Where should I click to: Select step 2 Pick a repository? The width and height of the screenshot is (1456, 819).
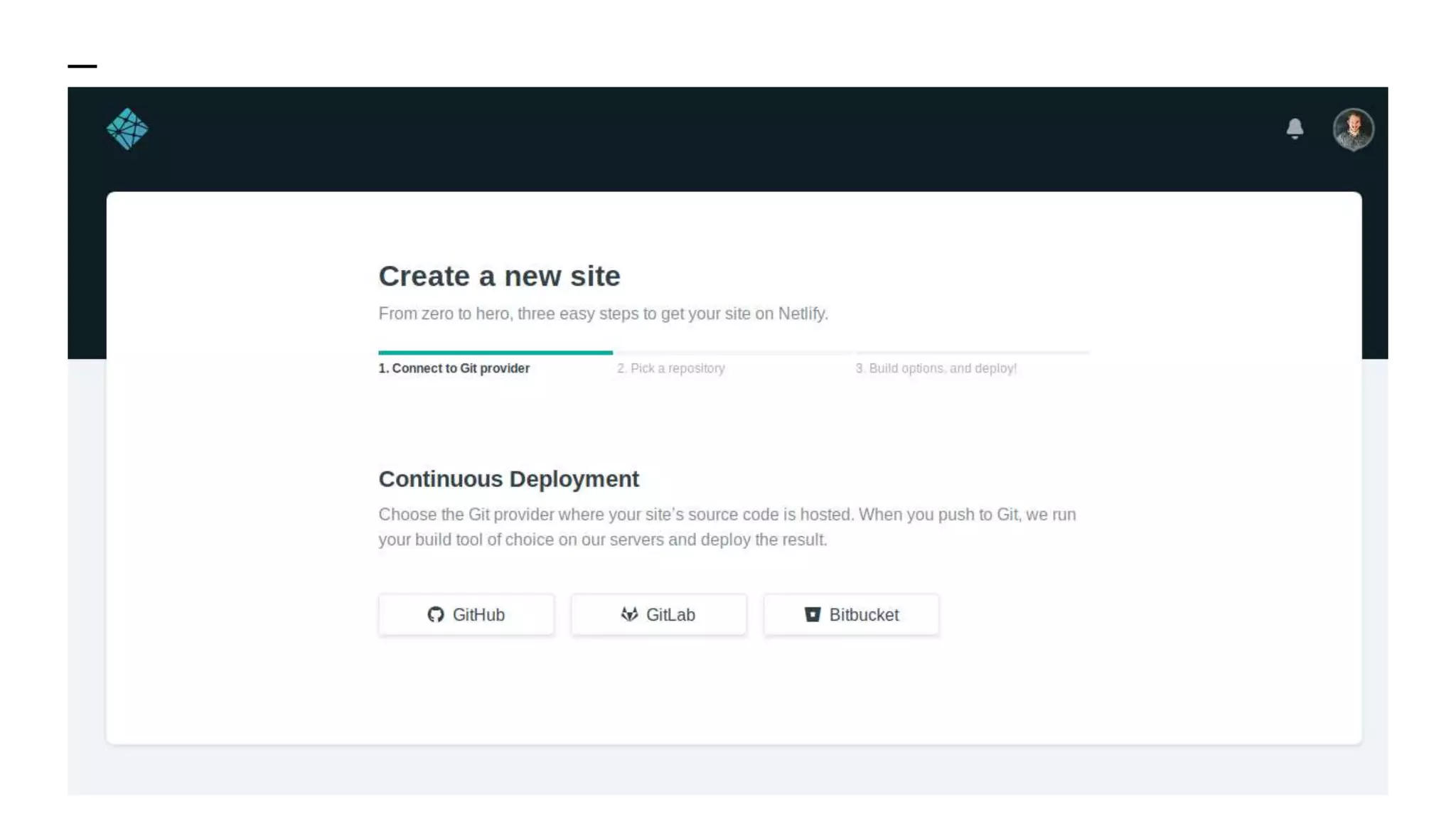pyautogui.click(x=671, y=368)
